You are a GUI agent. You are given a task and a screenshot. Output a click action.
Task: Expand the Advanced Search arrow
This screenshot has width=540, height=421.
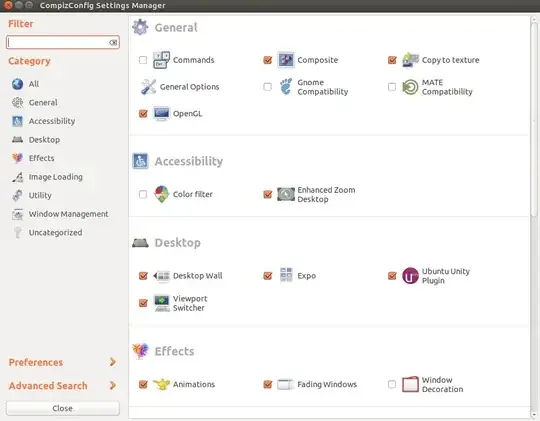[112, 385]
